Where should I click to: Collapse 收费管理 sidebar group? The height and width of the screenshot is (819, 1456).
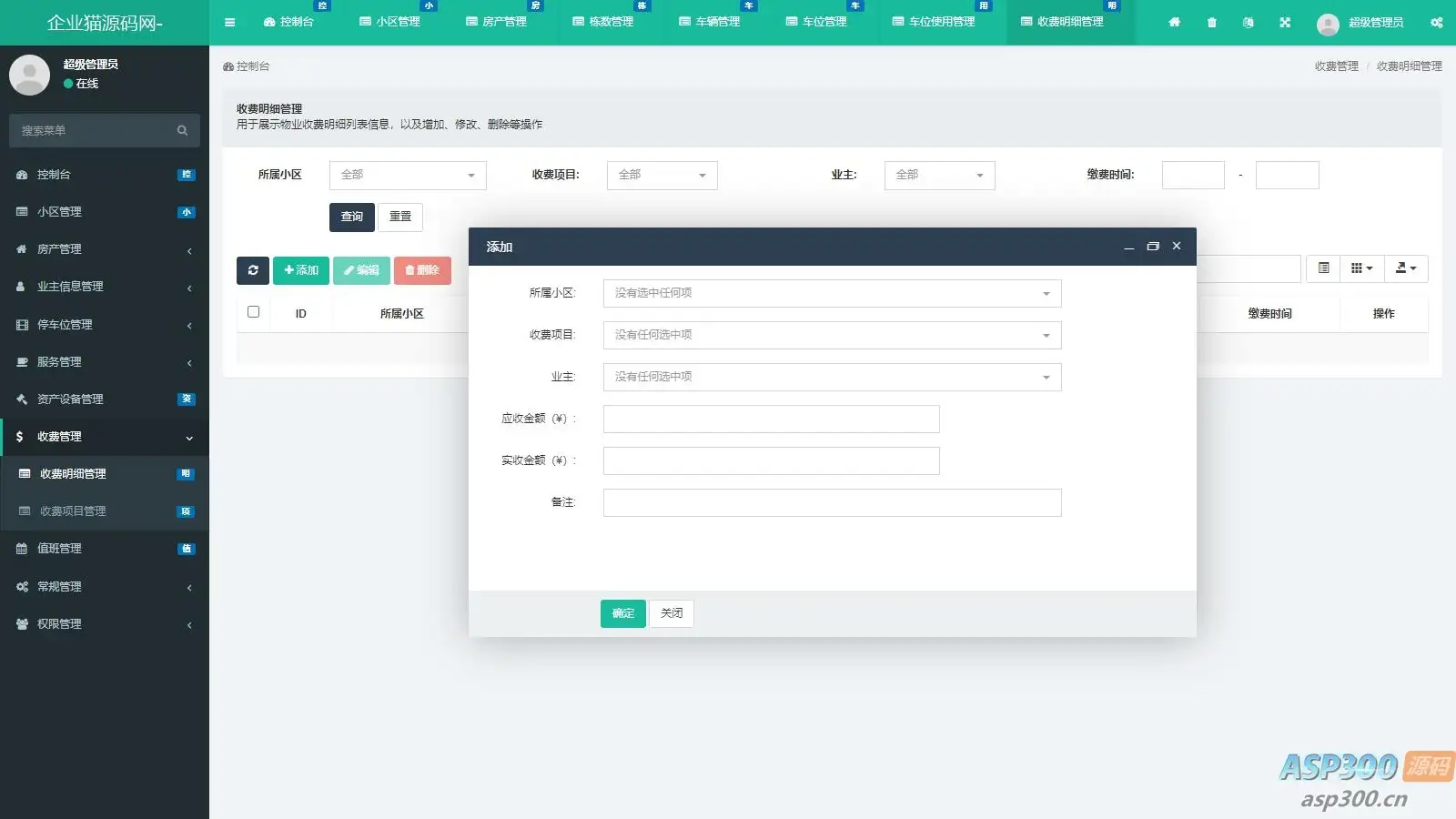[105, 437]
